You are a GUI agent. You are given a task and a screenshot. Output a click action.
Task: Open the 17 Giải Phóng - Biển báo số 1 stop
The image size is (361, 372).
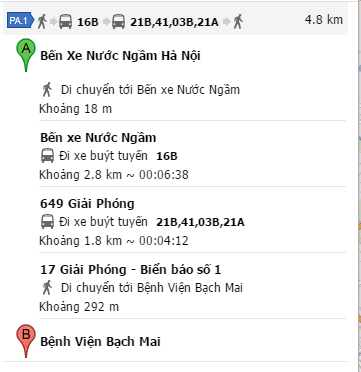coord(131,269)
